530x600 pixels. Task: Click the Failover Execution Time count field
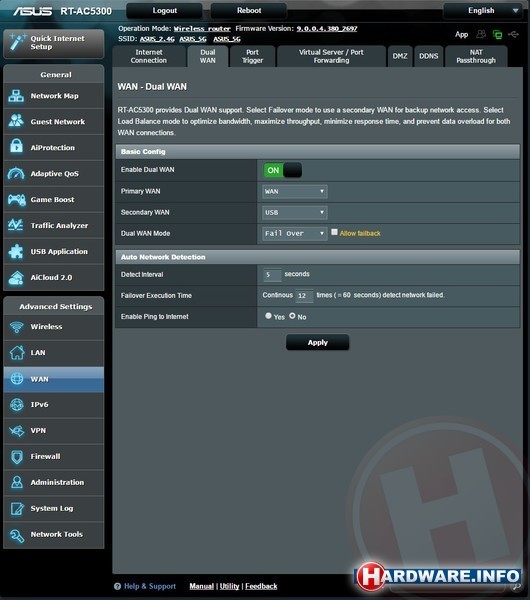click(x=304, y=296)
